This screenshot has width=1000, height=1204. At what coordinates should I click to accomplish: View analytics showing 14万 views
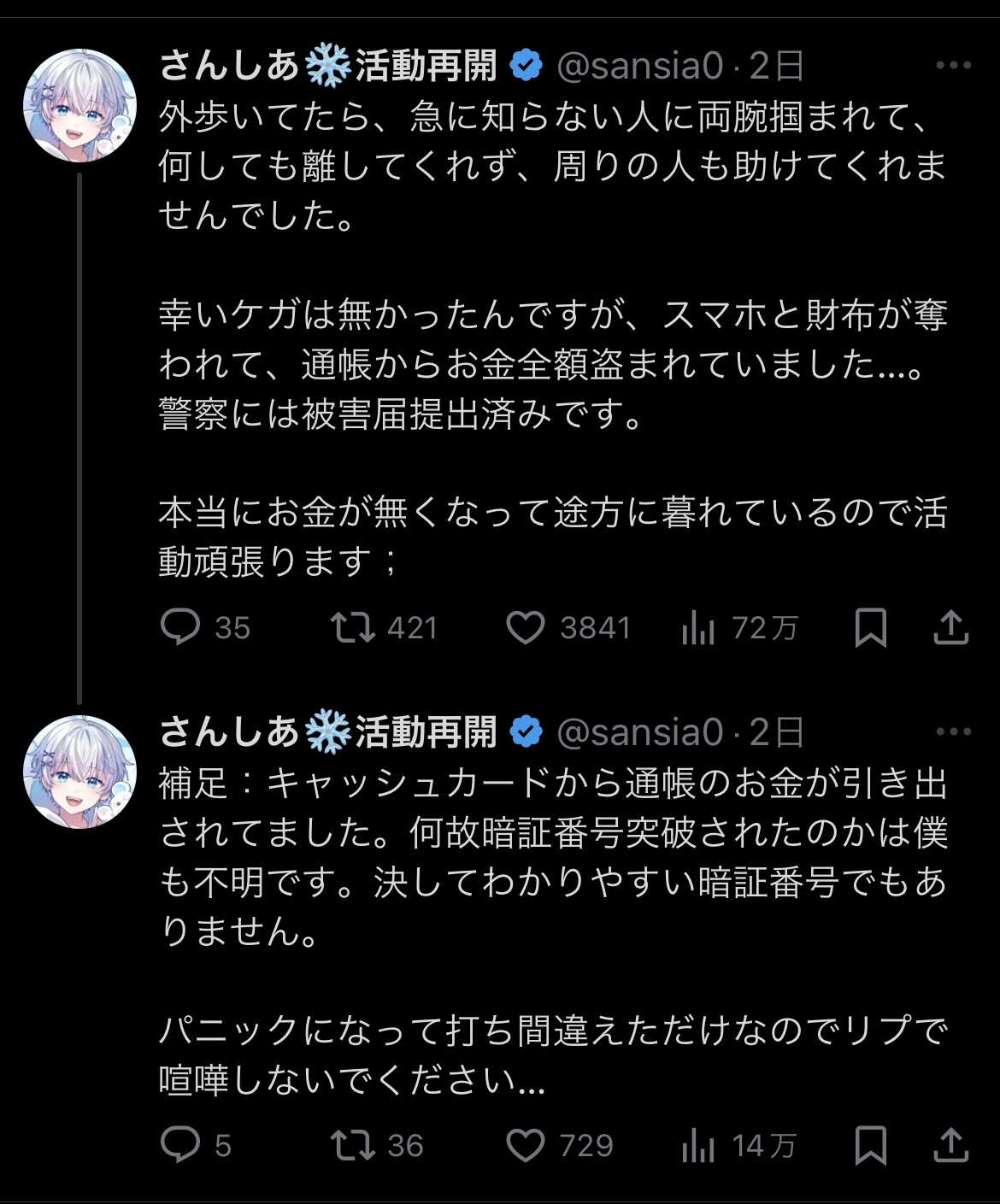[x=739, y=1145]
